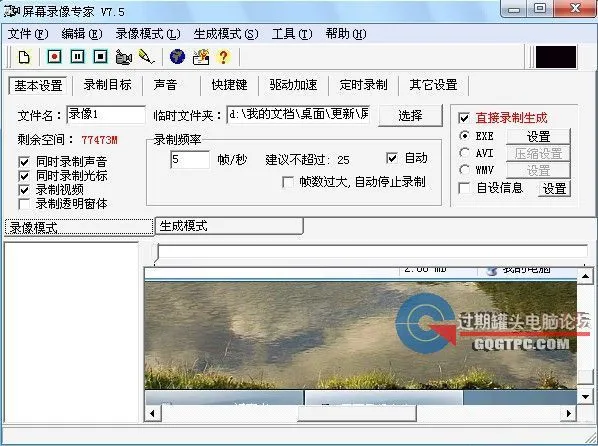Click the 设置 button beside 自设信息
The image size is (598, 446).
point(554,188)
